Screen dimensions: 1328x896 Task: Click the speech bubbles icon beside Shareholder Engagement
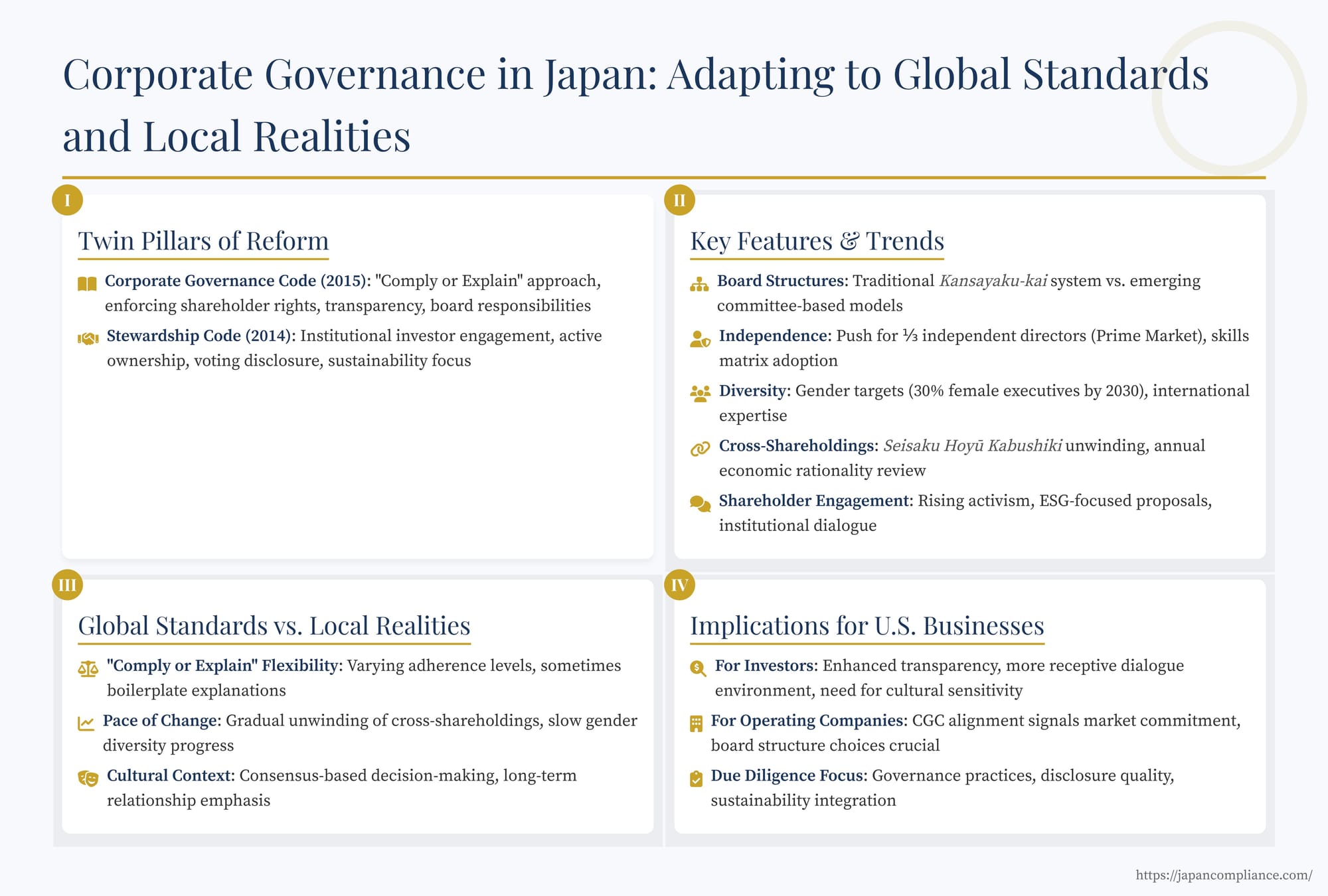click(700, 504)
